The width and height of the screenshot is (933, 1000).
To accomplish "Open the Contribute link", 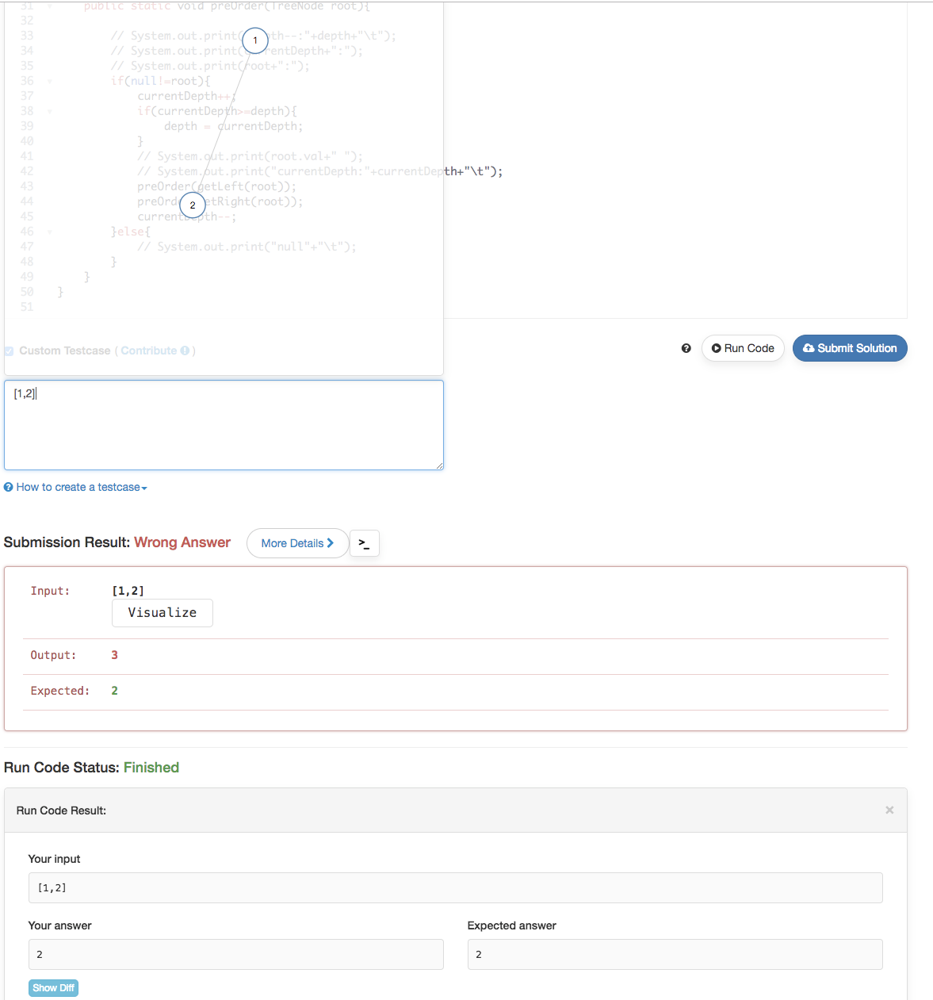I will (148, 351).
